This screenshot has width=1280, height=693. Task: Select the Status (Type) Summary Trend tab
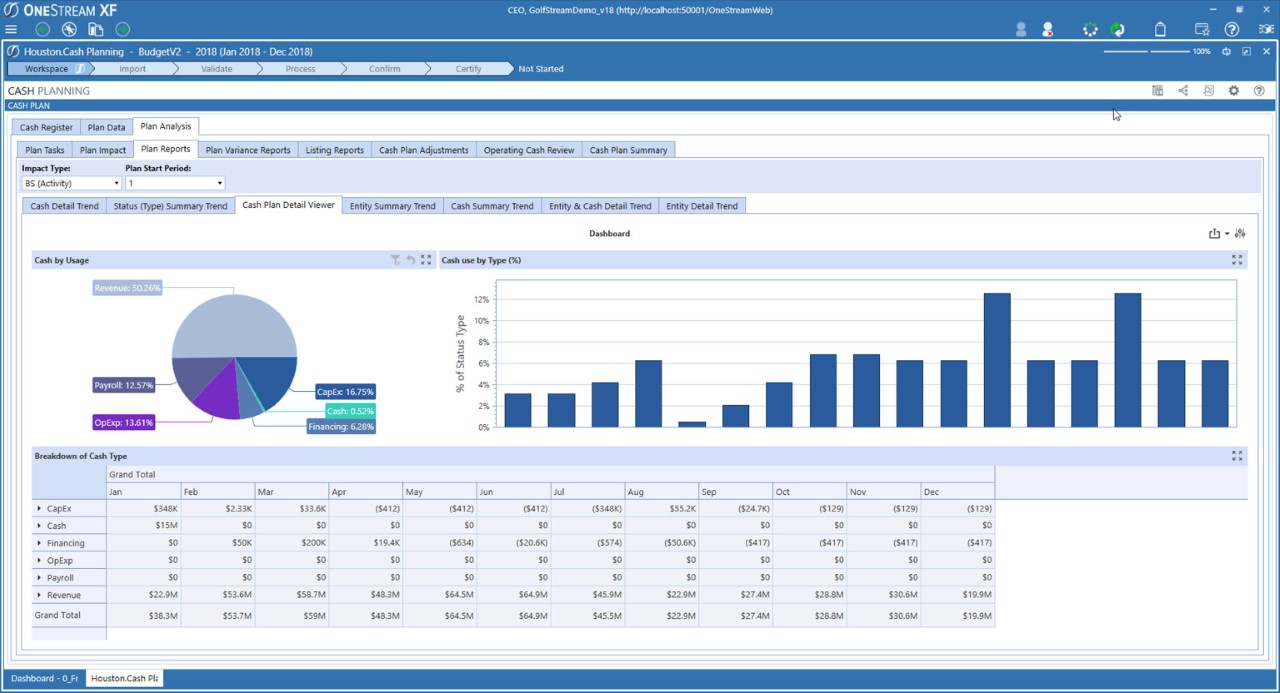tap(171, 206)
